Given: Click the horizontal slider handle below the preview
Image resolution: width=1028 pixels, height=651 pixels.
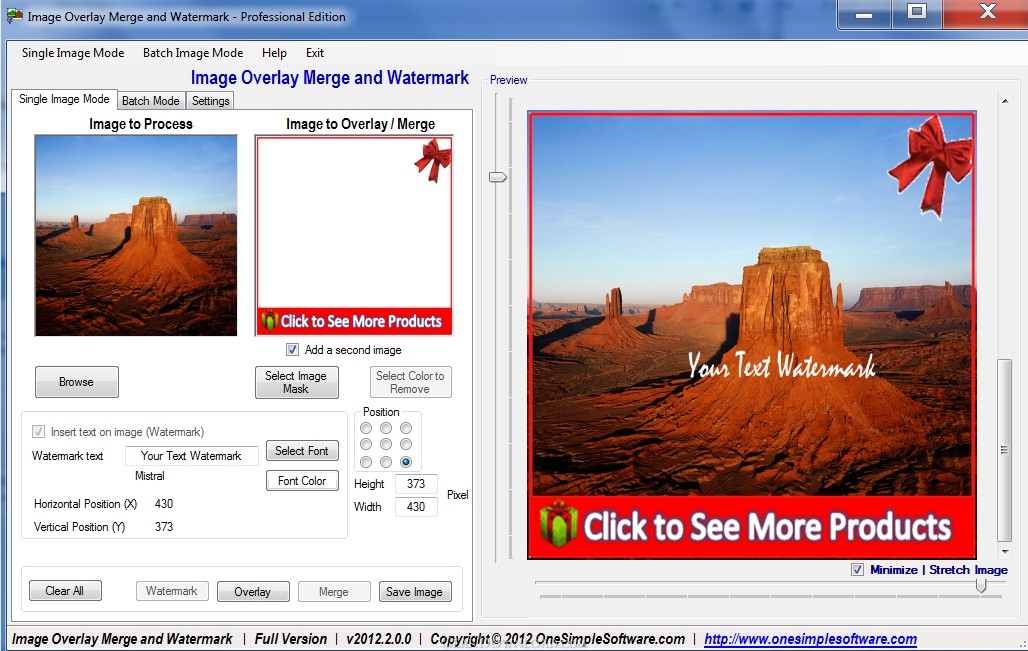Looking at the screenshot, I should pos(981,585).
